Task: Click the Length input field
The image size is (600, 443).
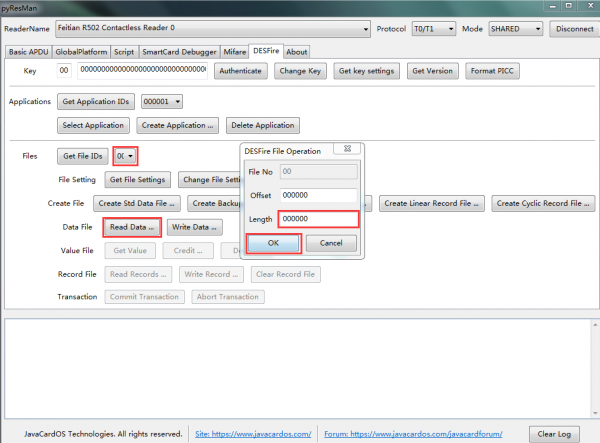Action: (x=317, y=218)
